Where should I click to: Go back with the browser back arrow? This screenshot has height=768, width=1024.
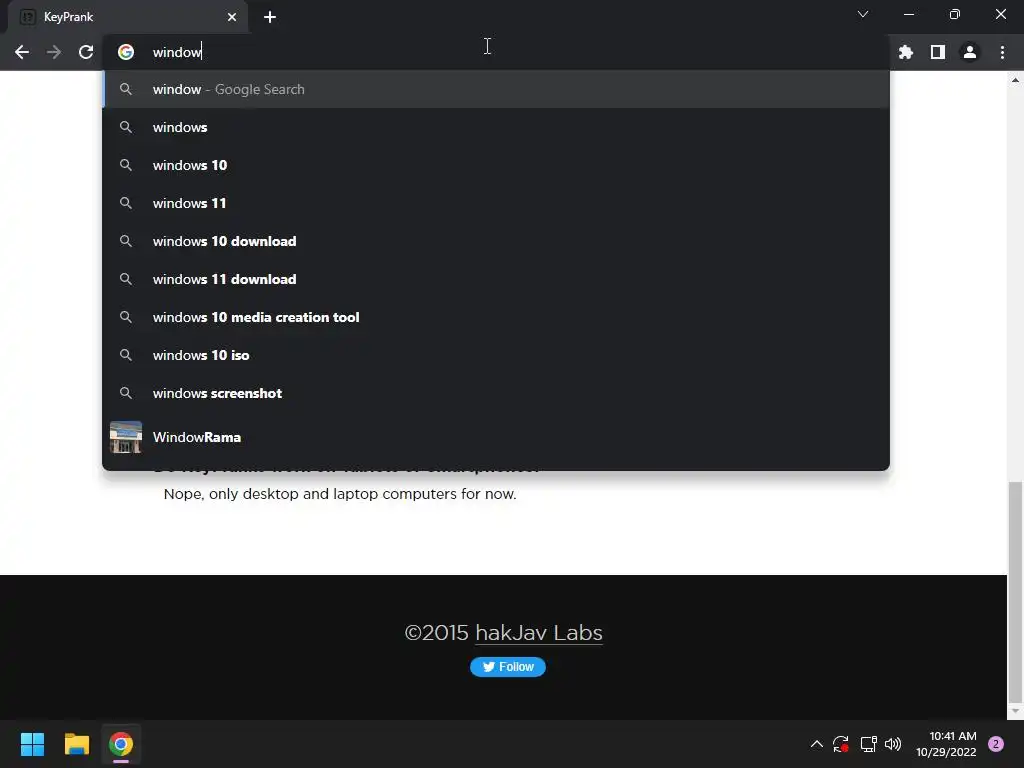click(x=22, y=52)
